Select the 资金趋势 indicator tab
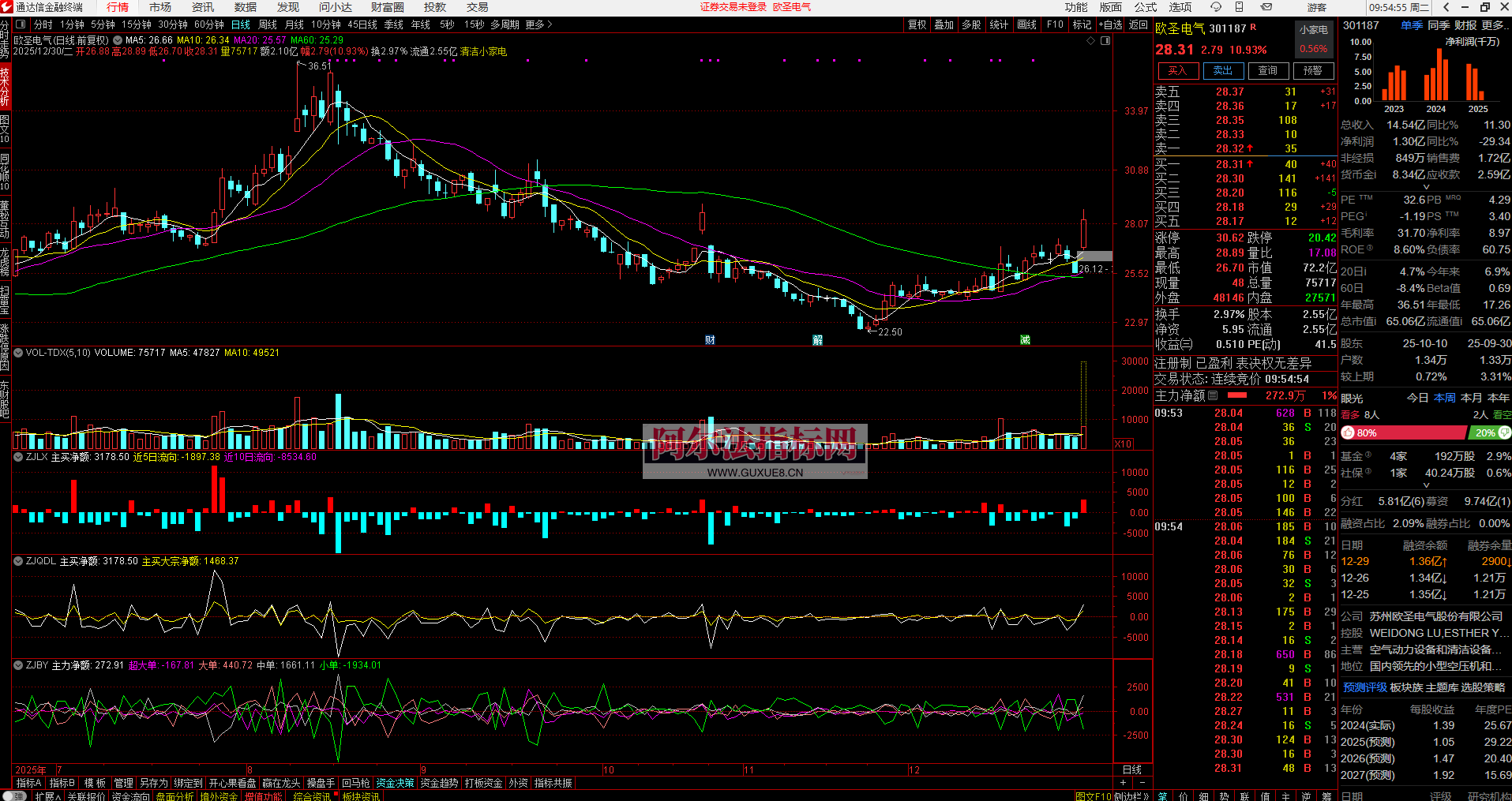 (x=439, y=783)
